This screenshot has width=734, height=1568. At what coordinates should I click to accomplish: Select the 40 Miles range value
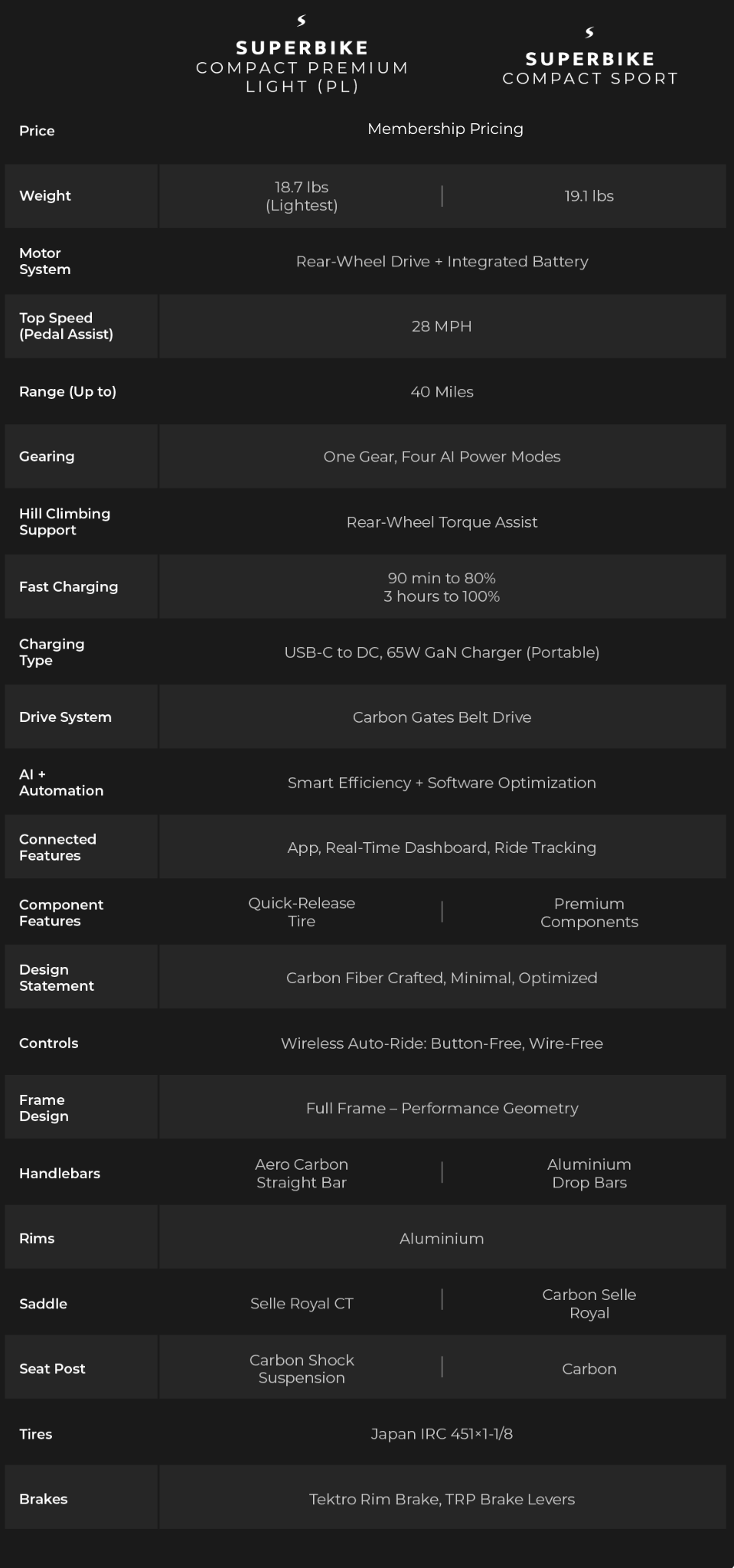point(442,392)
